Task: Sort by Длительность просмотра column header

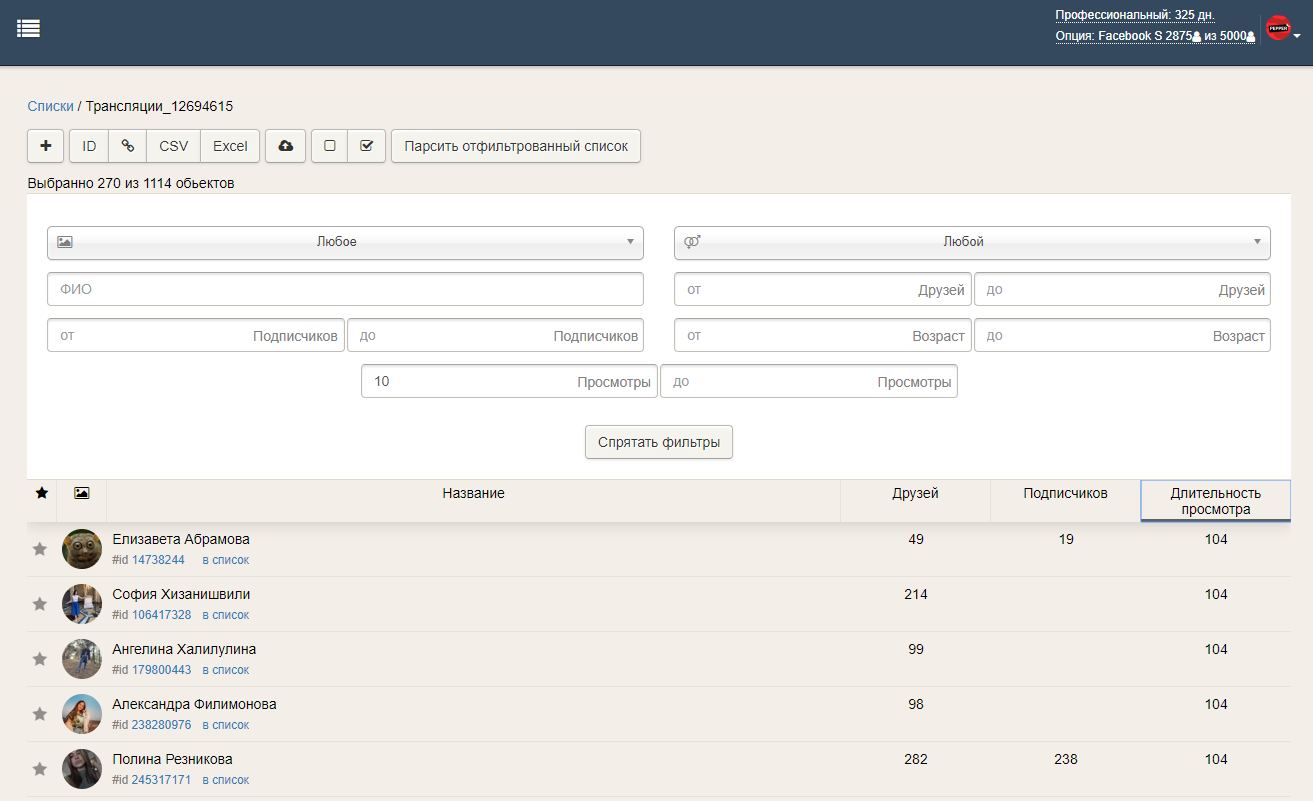Action: point(1215,501)
